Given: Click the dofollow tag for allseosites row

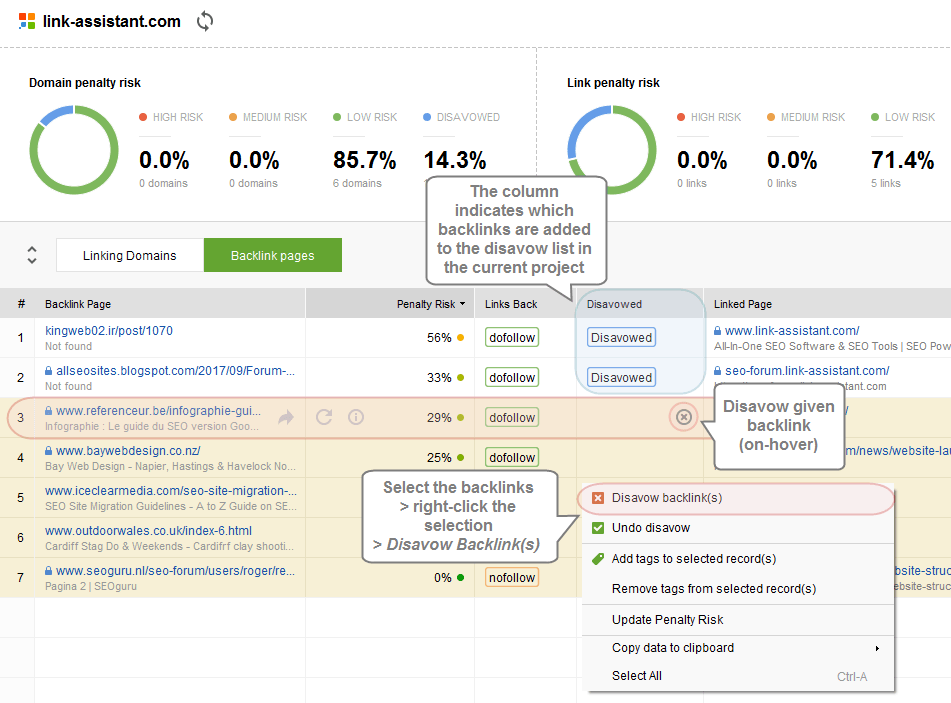Looking at the screenshot, I should coord(512,377).
